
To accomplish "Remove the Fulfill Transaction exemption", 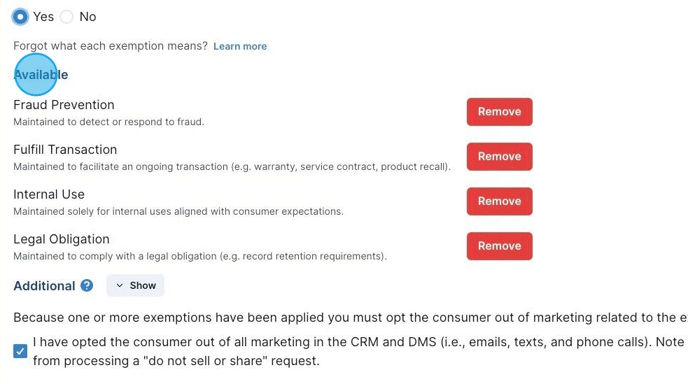I will (x=499, y=157).
